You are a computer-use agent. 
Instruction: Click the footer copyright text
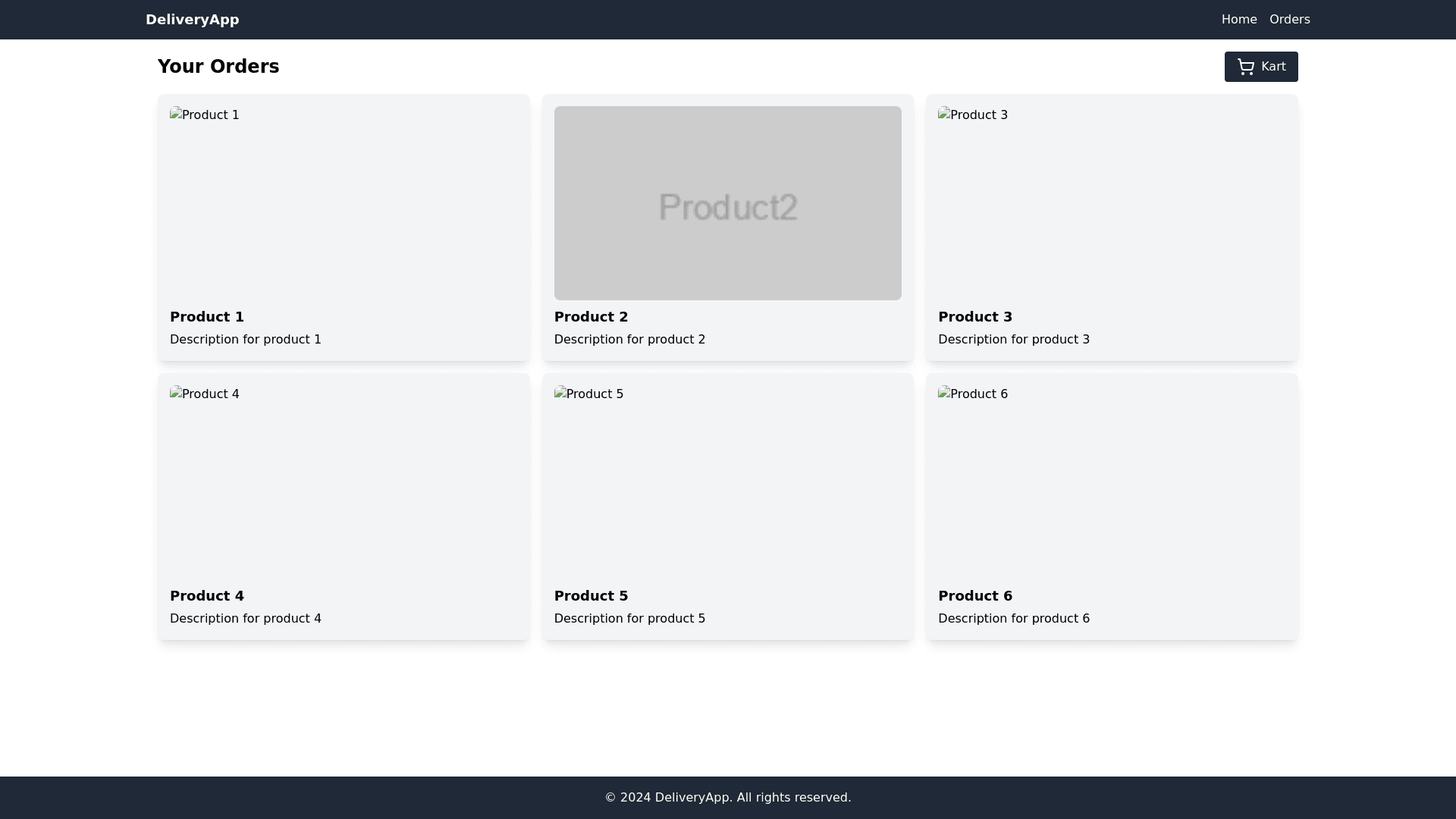(727, 798)
